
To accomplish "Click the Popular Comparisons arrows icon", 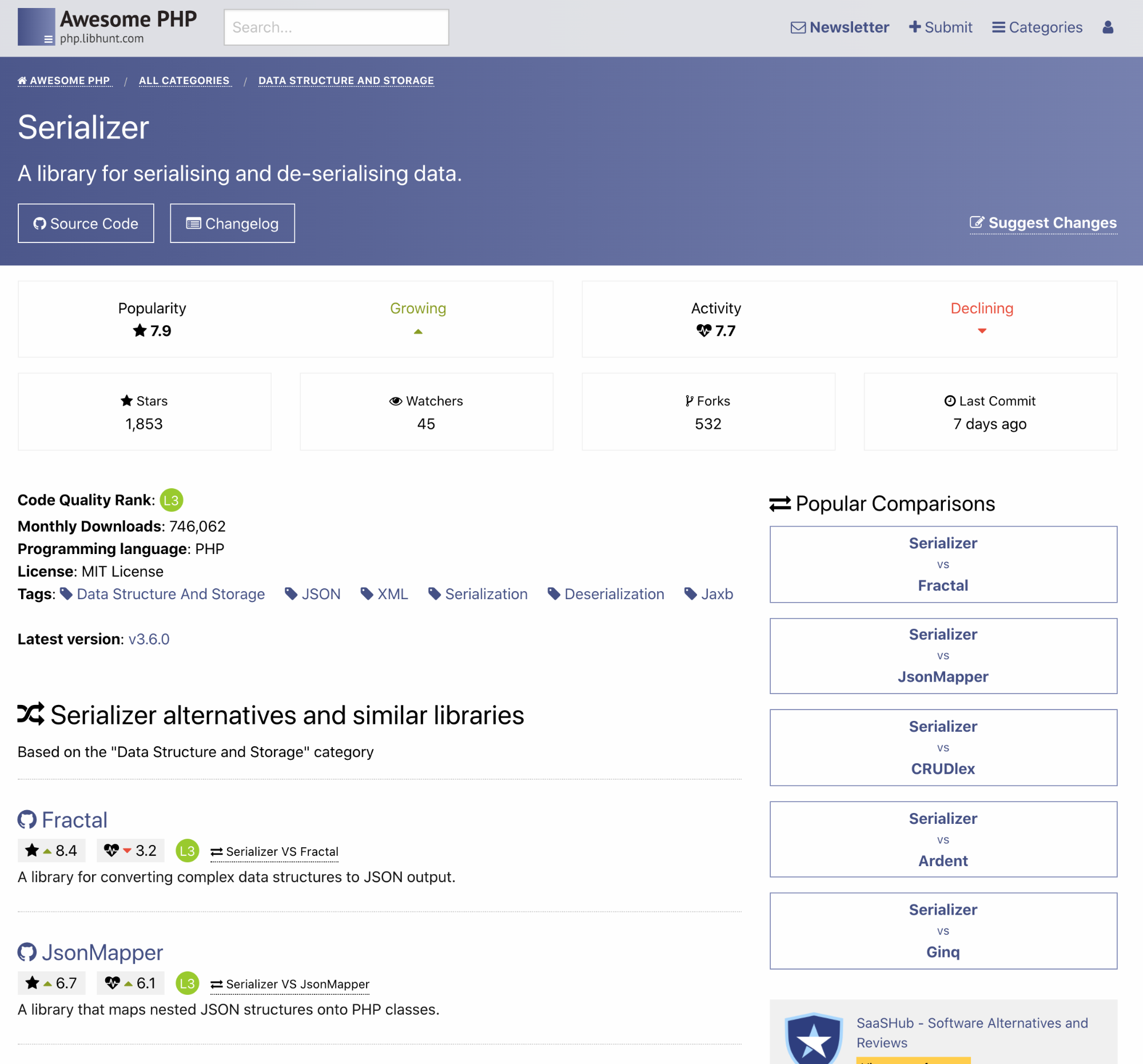I will [780, 504].
